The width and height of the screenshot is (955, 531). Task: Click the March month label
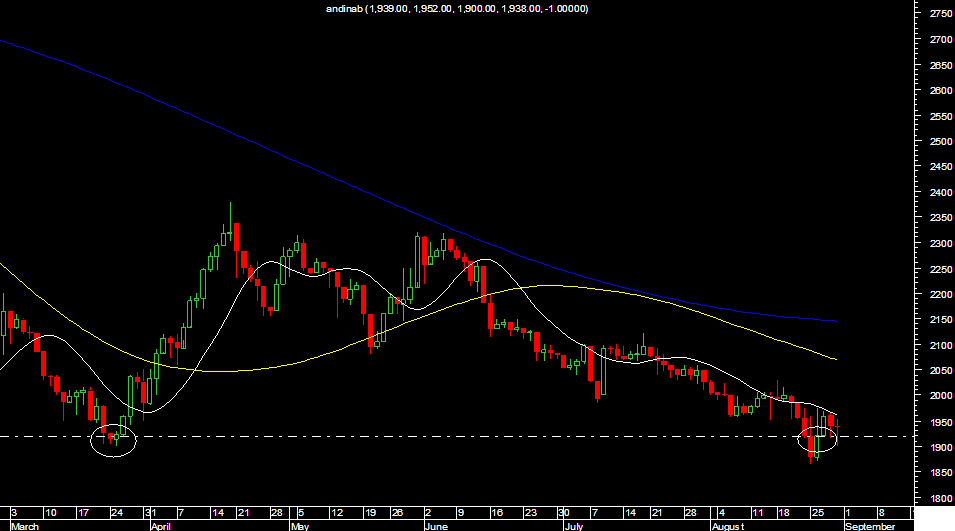click(x=25, y=526)
